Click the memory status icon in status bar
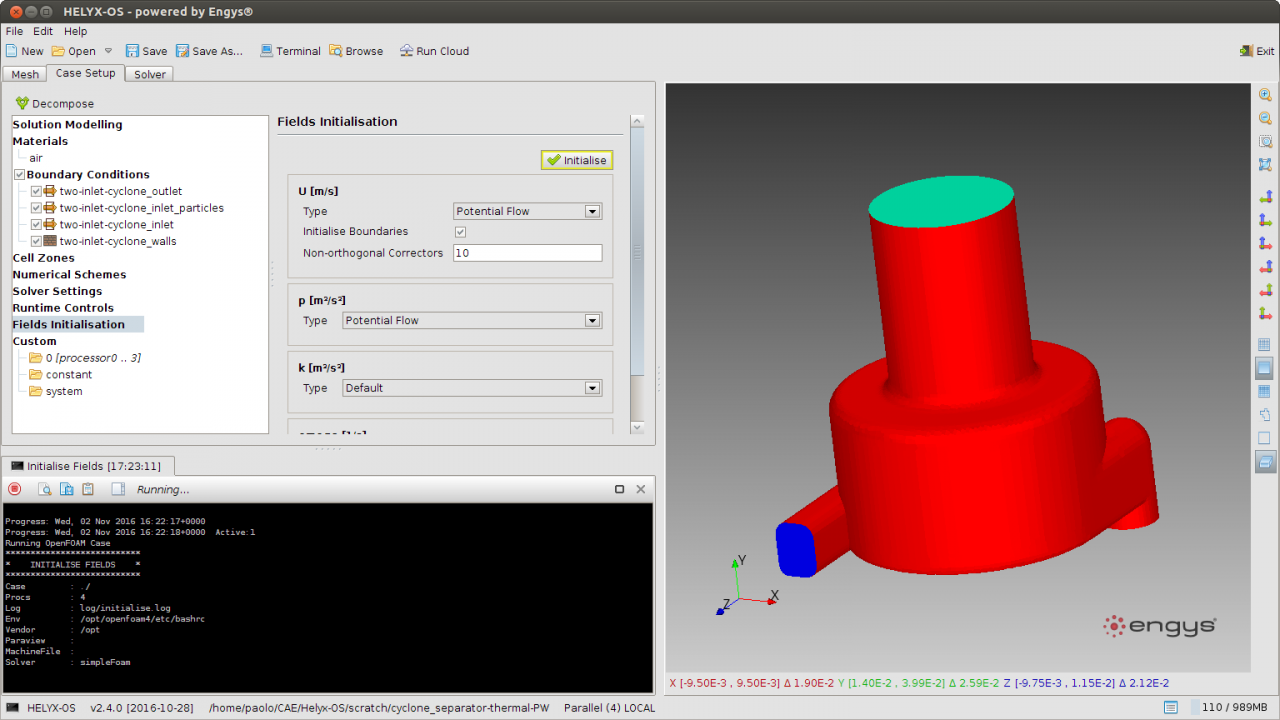 point(1170,708)
